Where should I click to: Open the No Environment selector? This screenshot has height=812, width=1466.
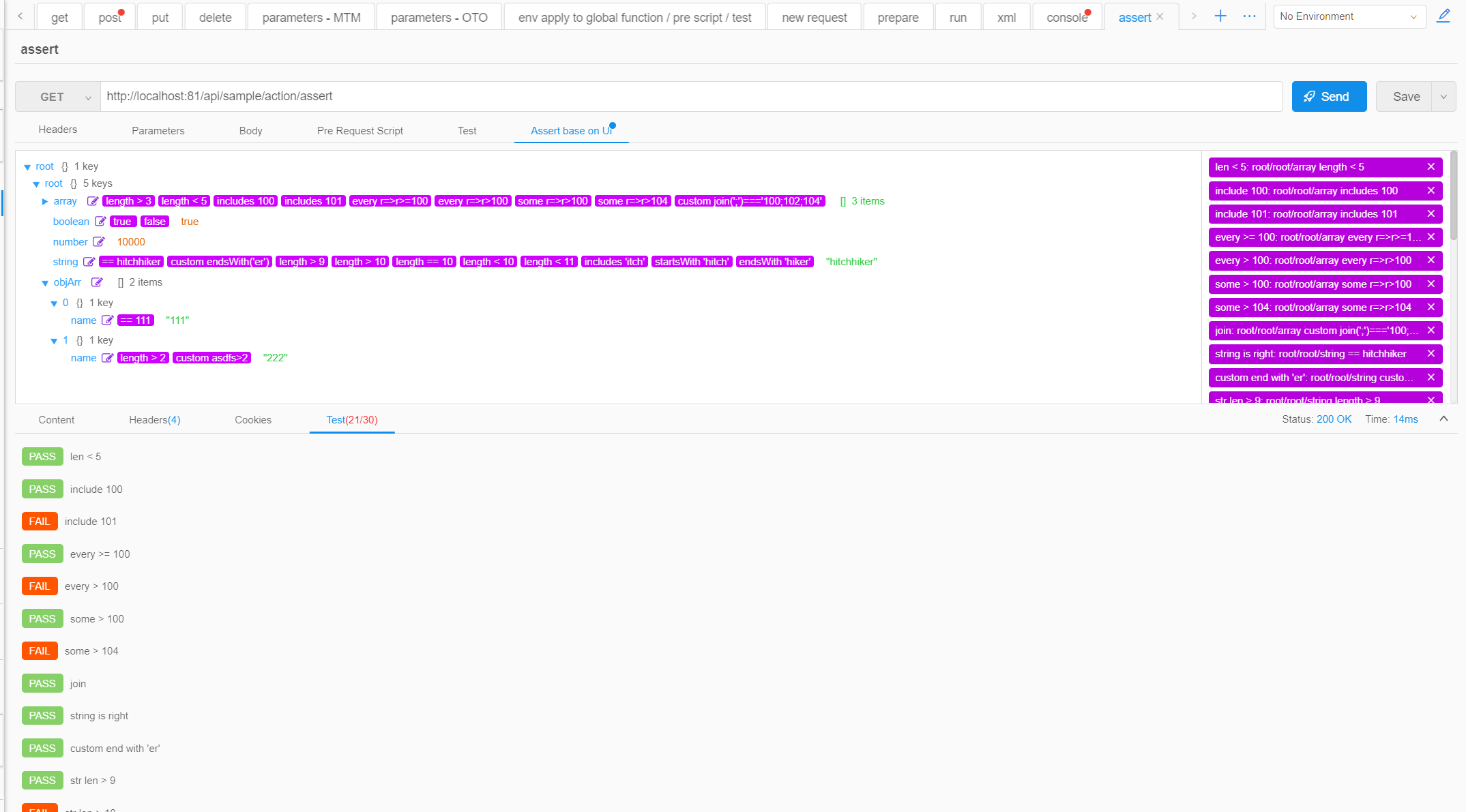point(1348,16)
